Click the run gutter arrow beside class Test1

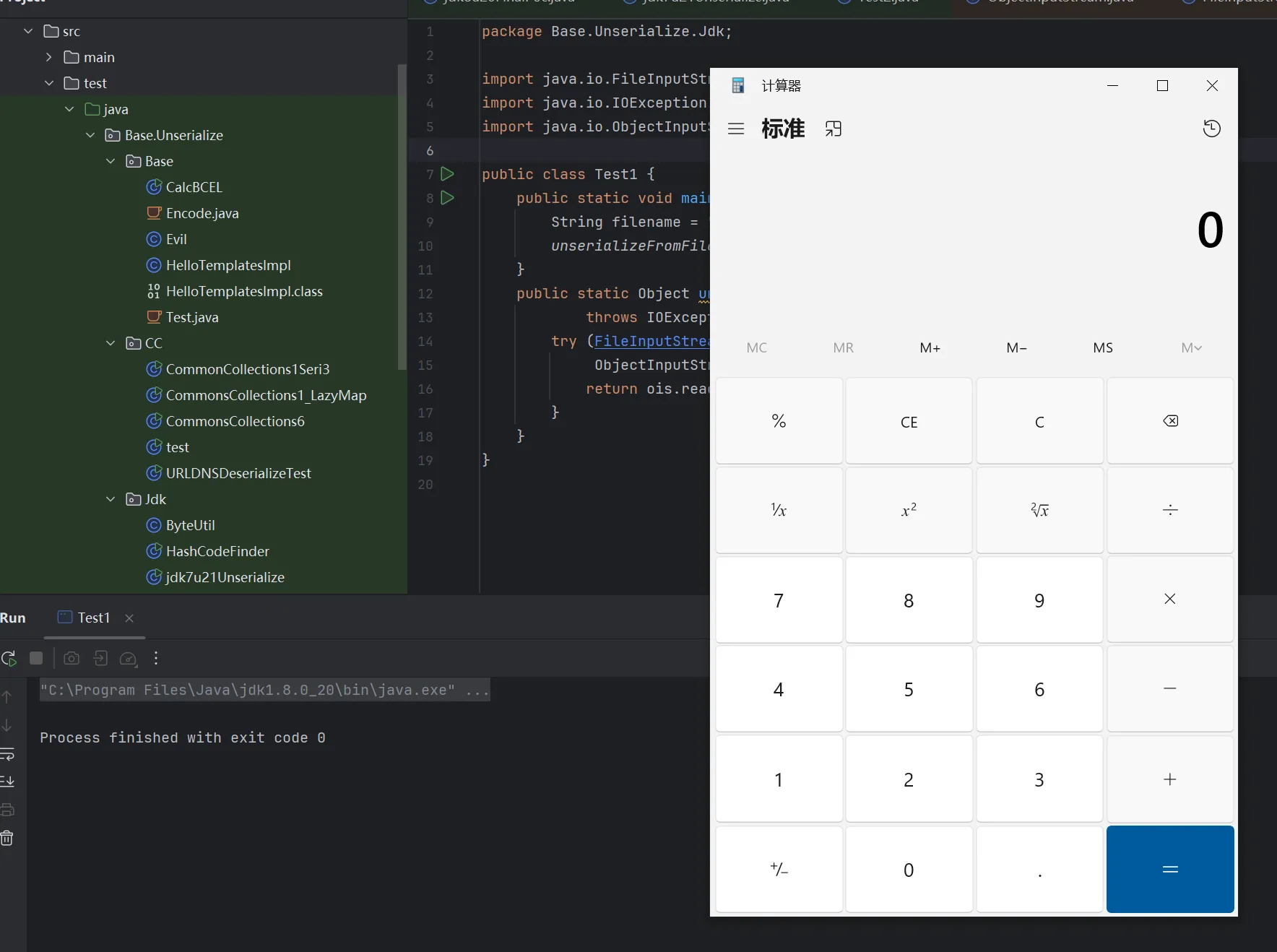(x=447, y=174)
